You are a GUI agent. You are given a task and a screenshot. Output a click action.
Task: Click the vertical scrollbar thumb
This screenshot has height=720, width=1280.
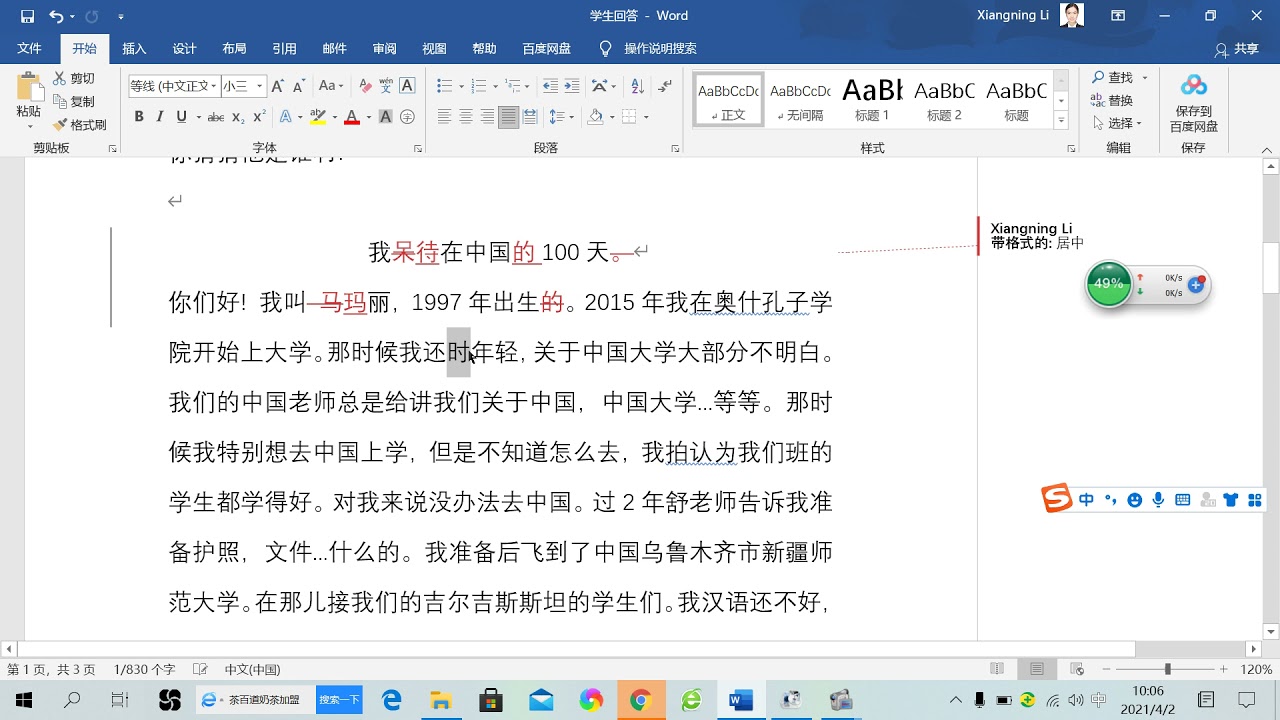click(1270, 268)
